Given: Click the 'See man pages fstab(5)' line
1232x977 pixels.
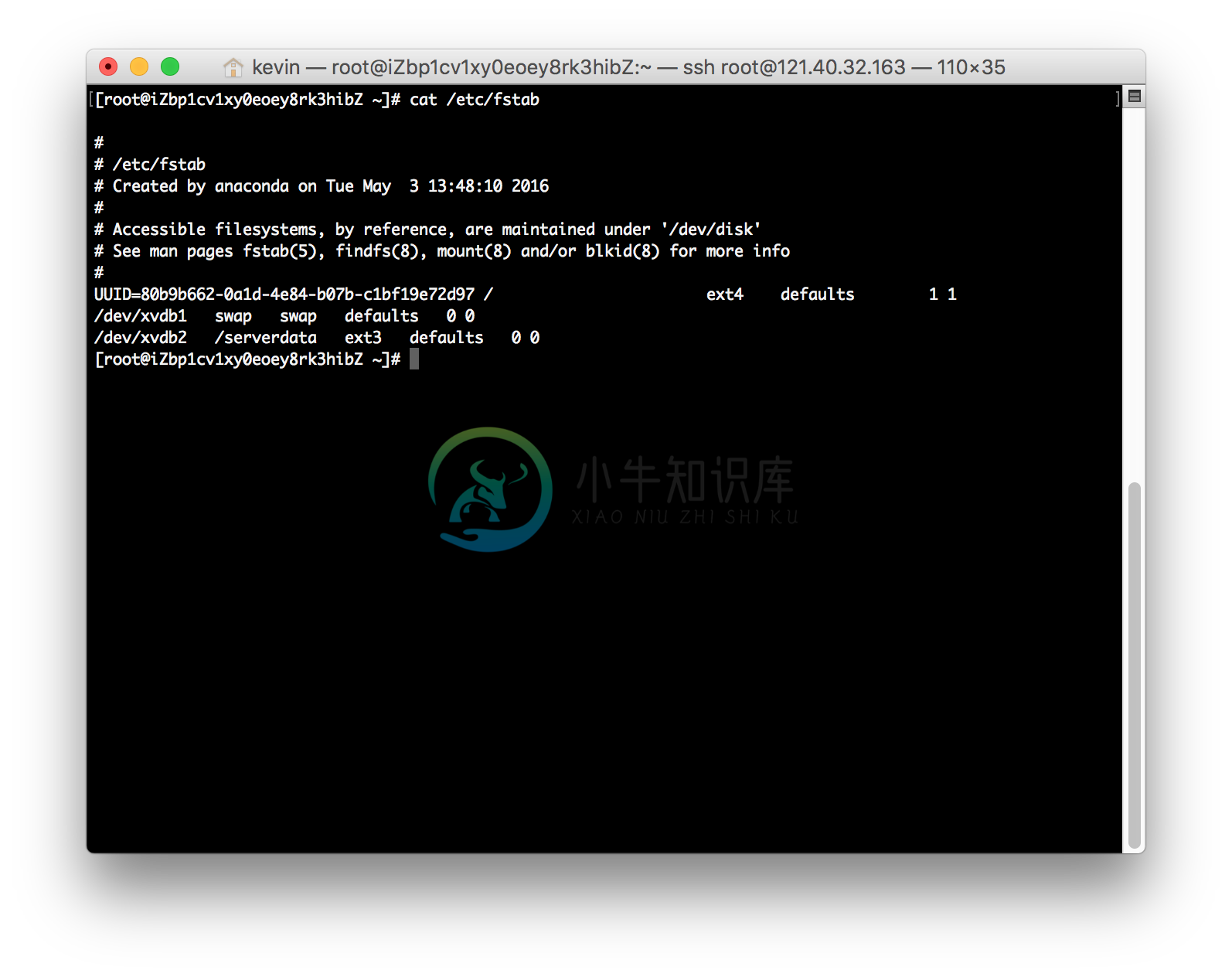Looking at the screenshot, I should pos(442,251).
